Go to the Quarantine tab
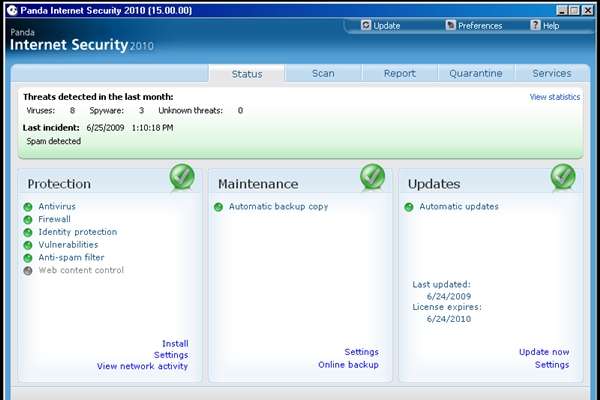 pyautogui.click(x=476, y=73)
